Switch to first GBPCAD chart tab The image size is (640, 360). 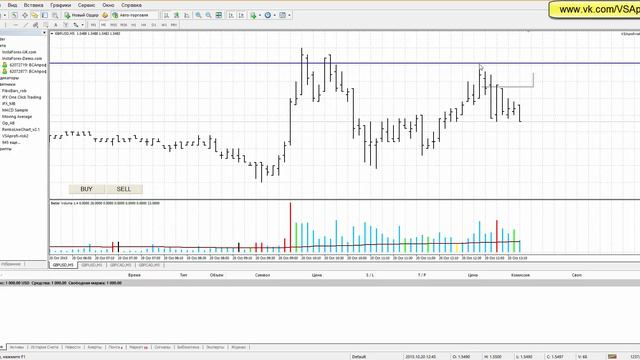120,265
